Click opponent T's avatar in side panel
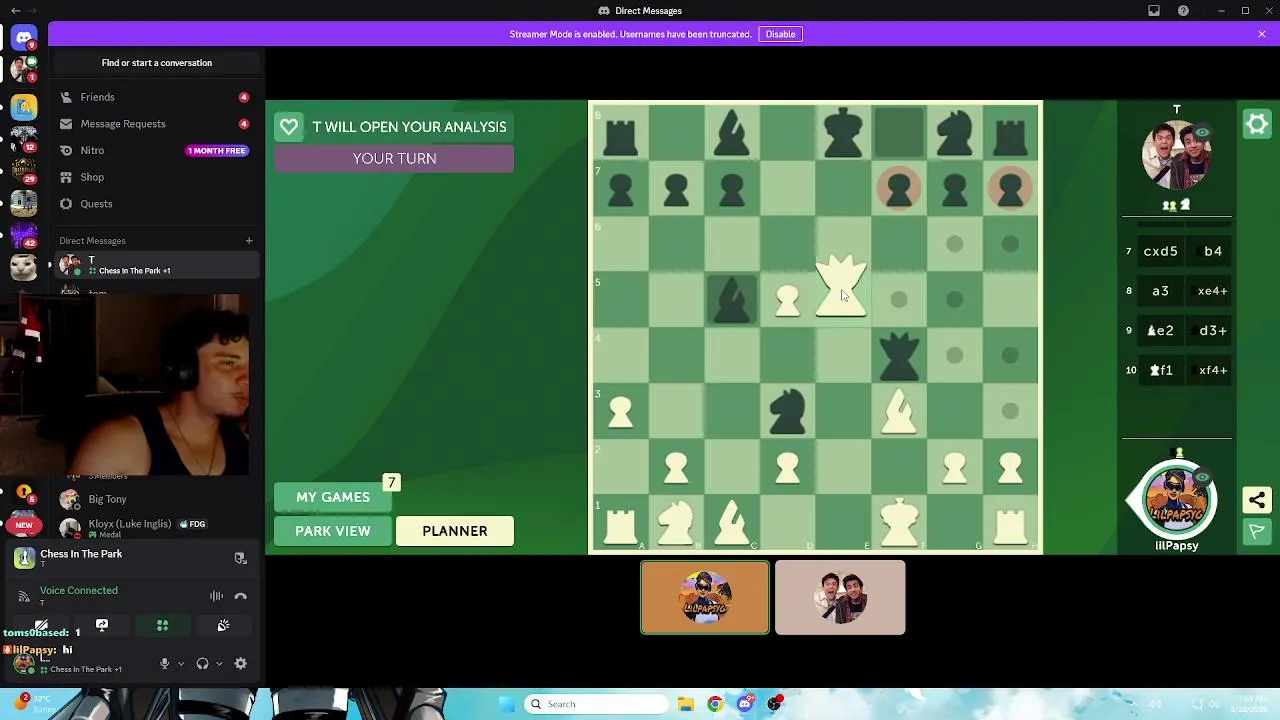1280x720 pixels. click(1176, 155)
